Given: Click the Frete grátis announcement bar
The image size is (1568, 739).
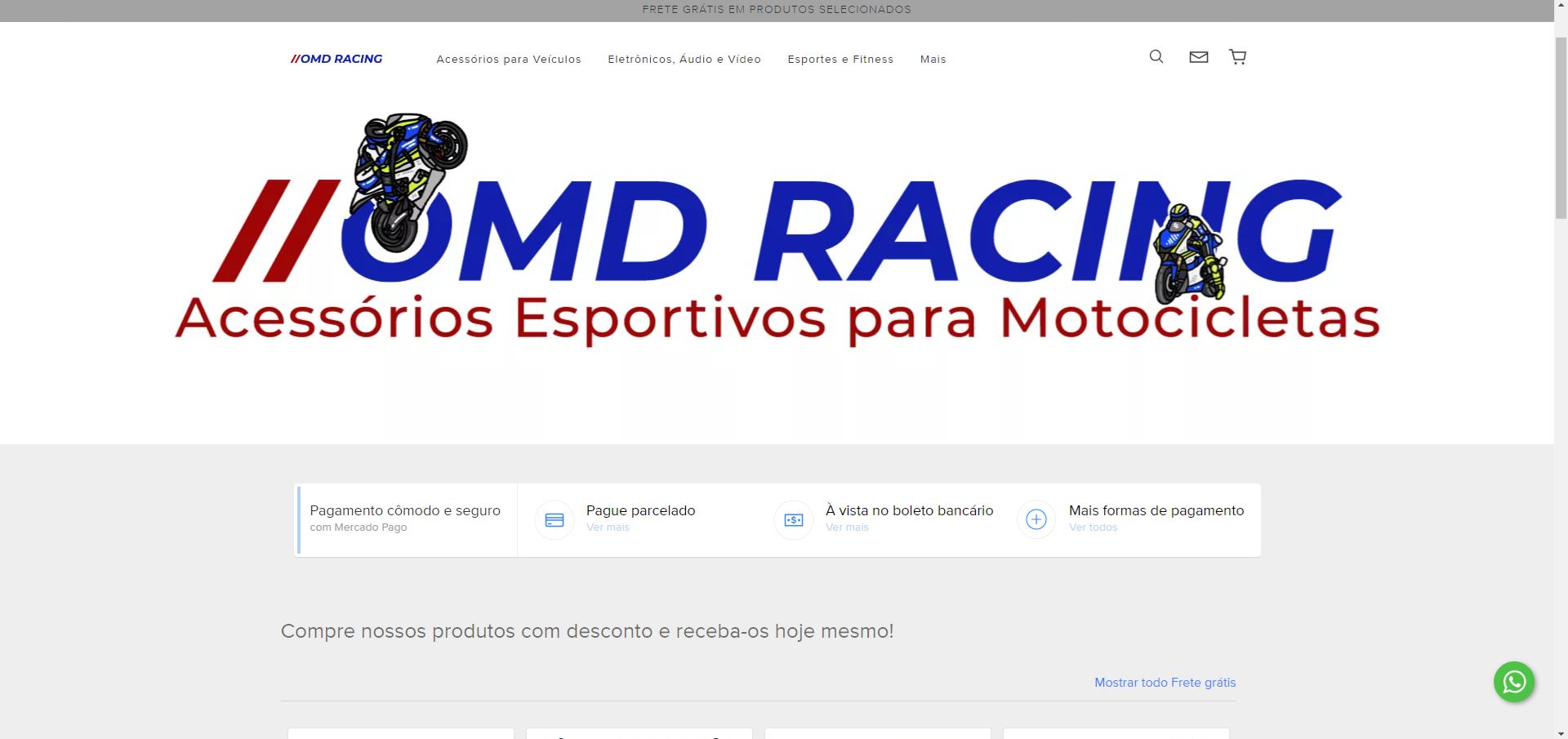Looking at the screenshot, I should click(777, 10).
